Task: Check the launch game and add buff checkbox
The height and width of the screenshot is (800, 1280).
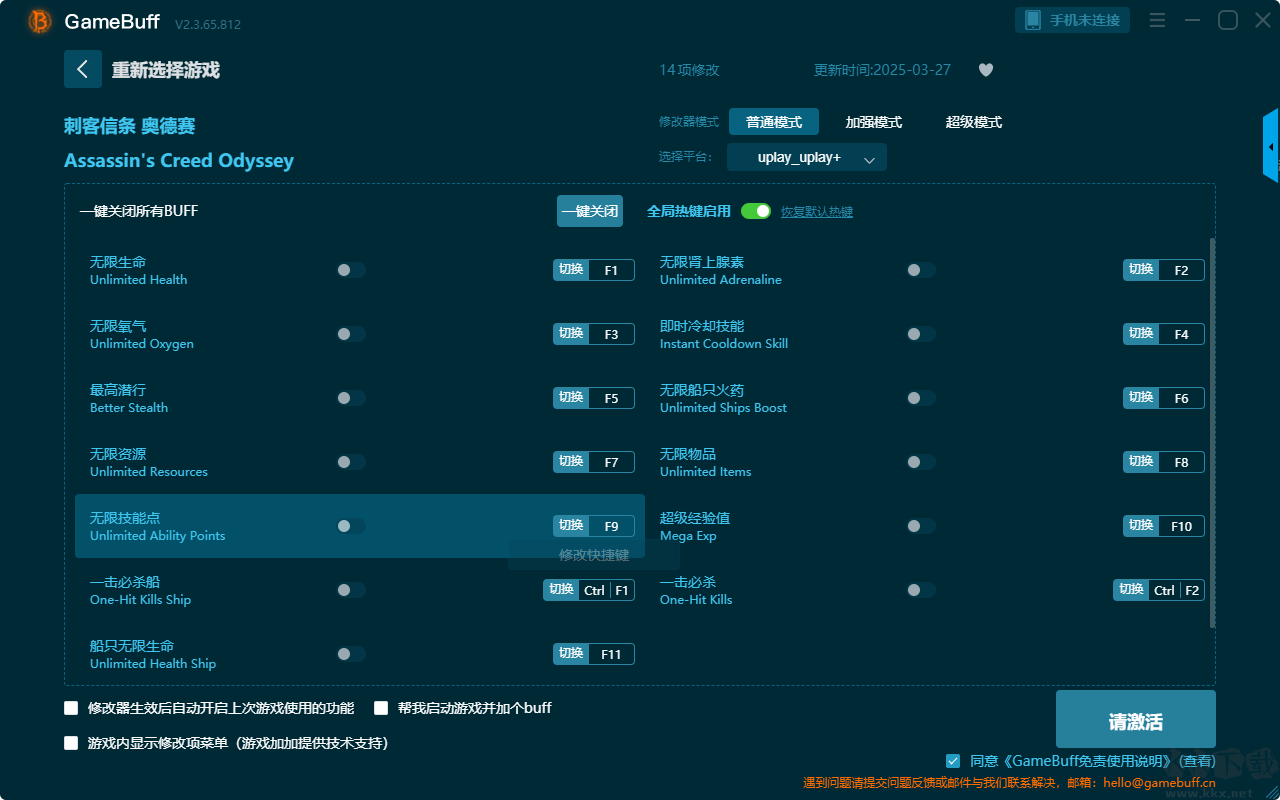Action: [381, 708]
